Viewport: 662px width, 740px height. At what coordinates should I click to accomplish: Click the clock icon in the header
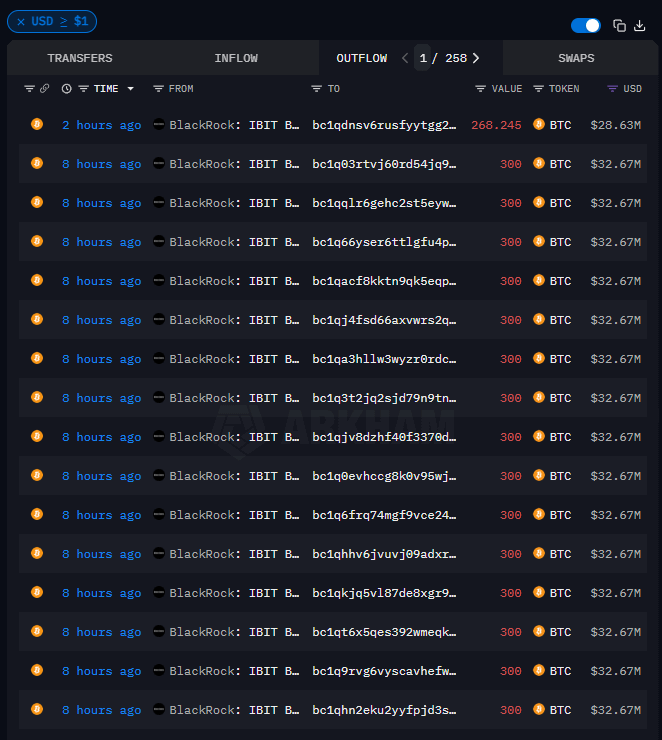pyautogui.click(x=67, y=89)
